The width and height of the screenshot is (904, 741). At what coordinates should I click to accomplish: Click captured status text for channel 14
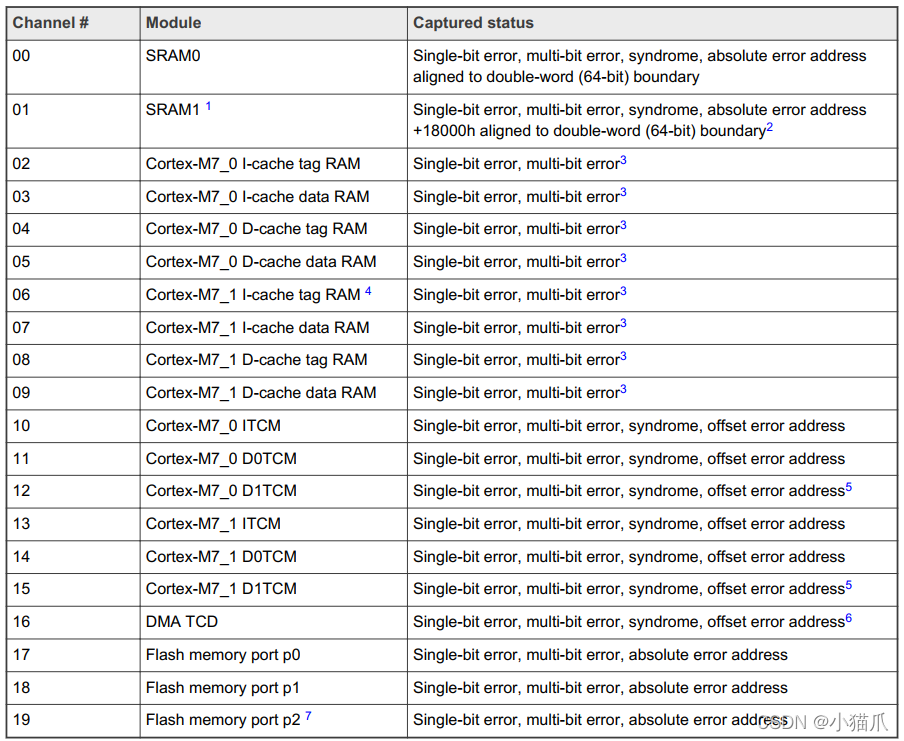pyautogui.click(x=629, y=557)
